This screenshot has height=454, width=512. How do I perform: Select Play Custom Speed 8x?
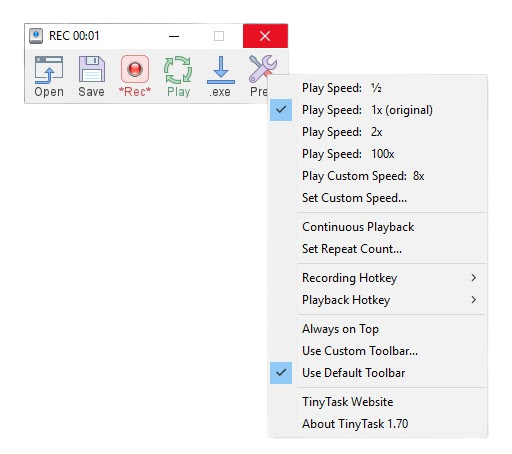click(378, 176)
